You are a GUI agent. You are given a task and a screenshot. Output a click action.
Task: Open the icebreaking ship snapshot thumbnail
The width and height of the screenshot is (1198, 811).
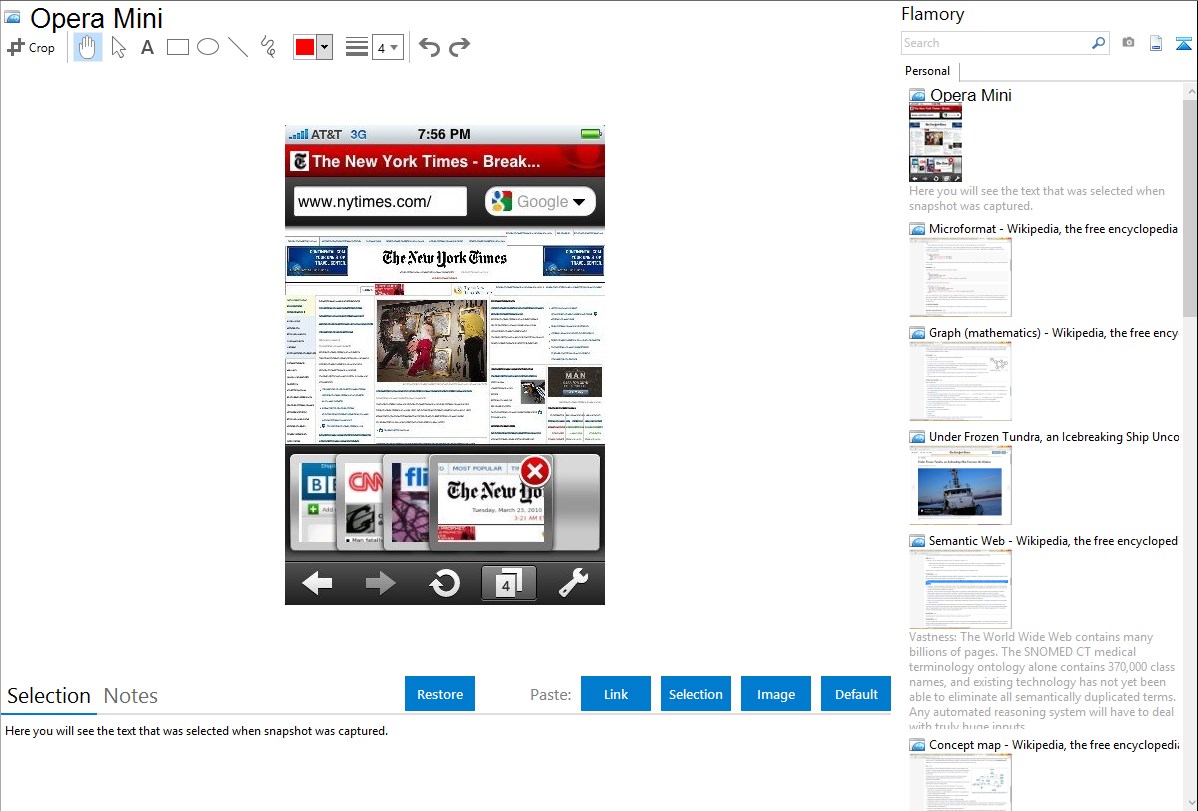click(x=960, y=485)
